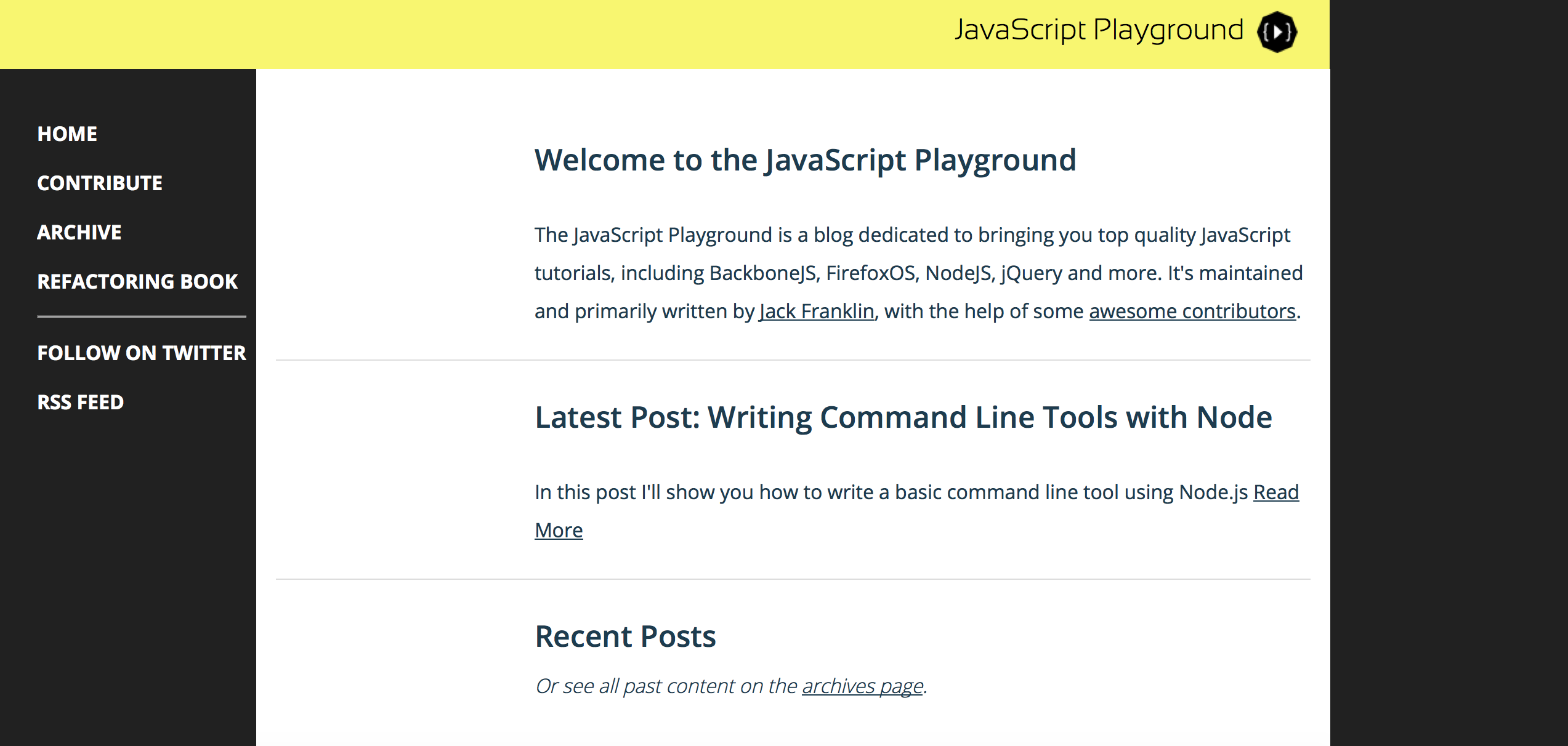Click Follow on Twitter in sidebar
This screenshot has width=1568, height=746.
click(x=142, y=353)
